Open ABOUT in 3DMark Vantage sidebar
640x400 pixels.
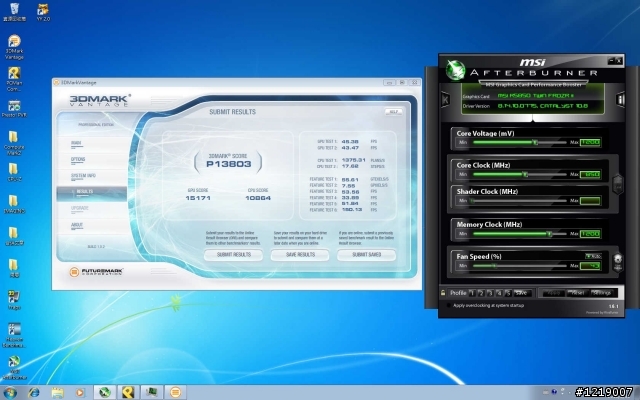pos(77,225)
